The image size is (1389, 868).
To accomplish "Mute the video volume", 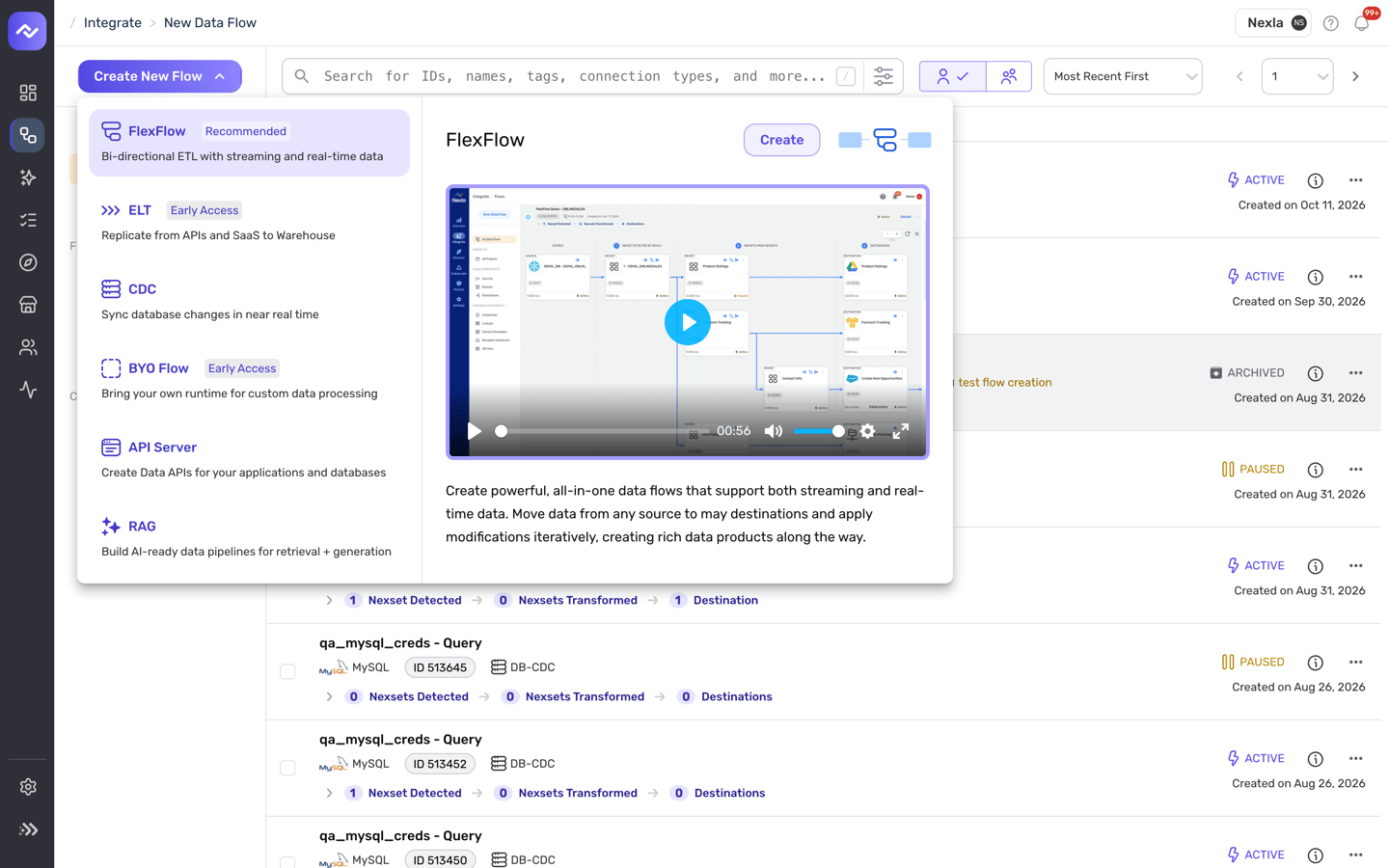I will click(x=774, y=431).
